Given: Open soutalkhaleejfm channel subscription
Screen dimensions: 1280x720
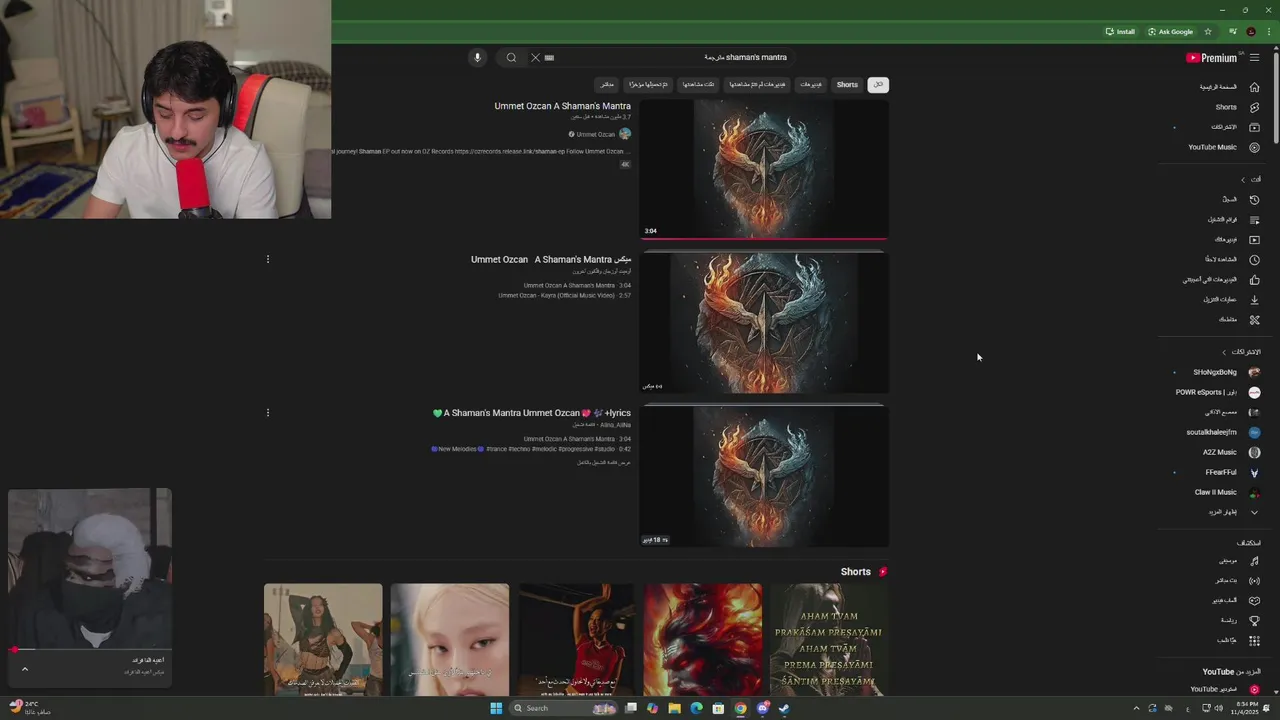Looking at the screenshot, I should pos(1225,432).
